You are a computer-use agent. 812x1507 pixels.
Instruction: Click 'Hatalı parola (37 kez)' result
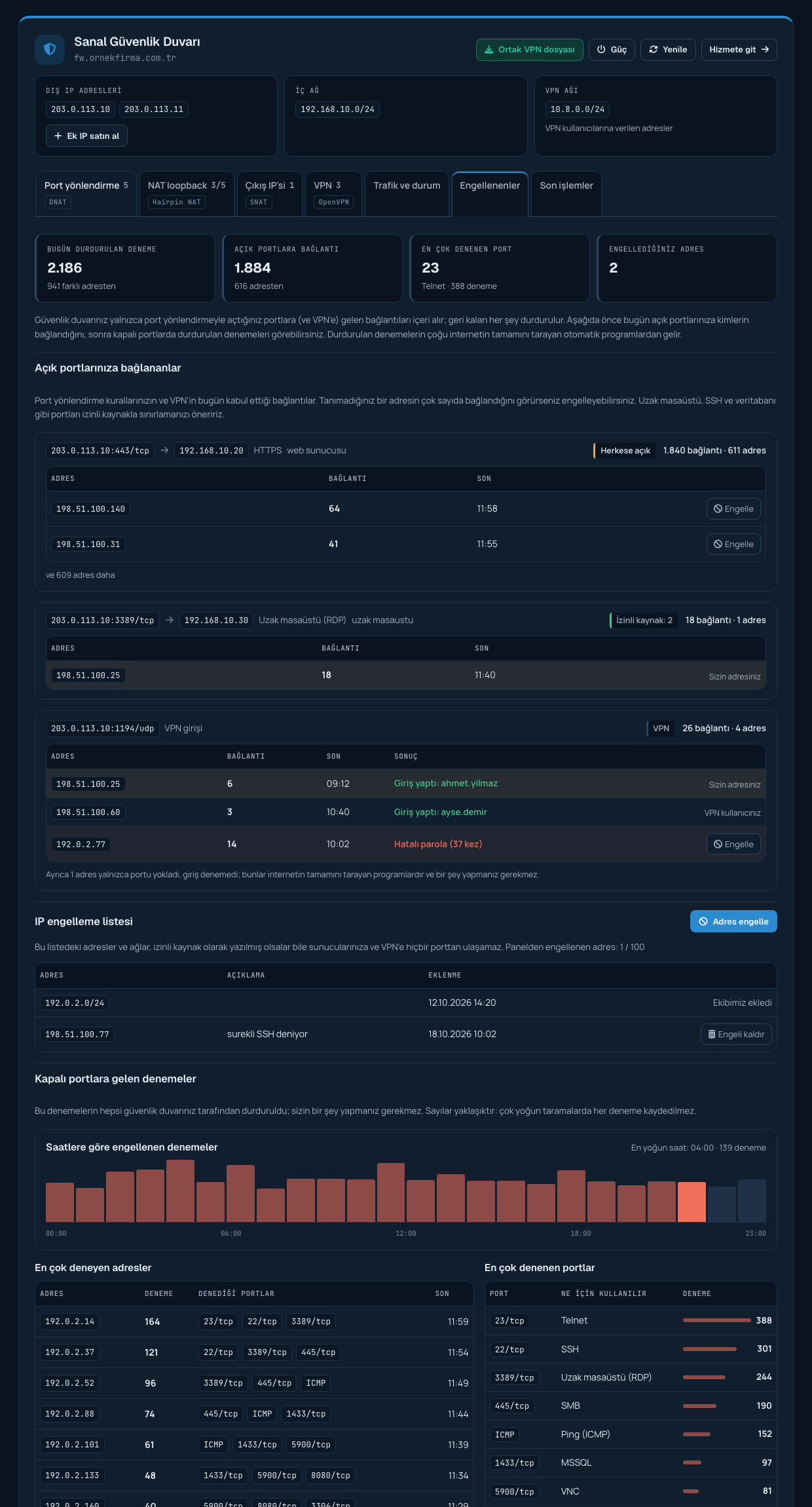pyautogui.click(x=438, y=845)
